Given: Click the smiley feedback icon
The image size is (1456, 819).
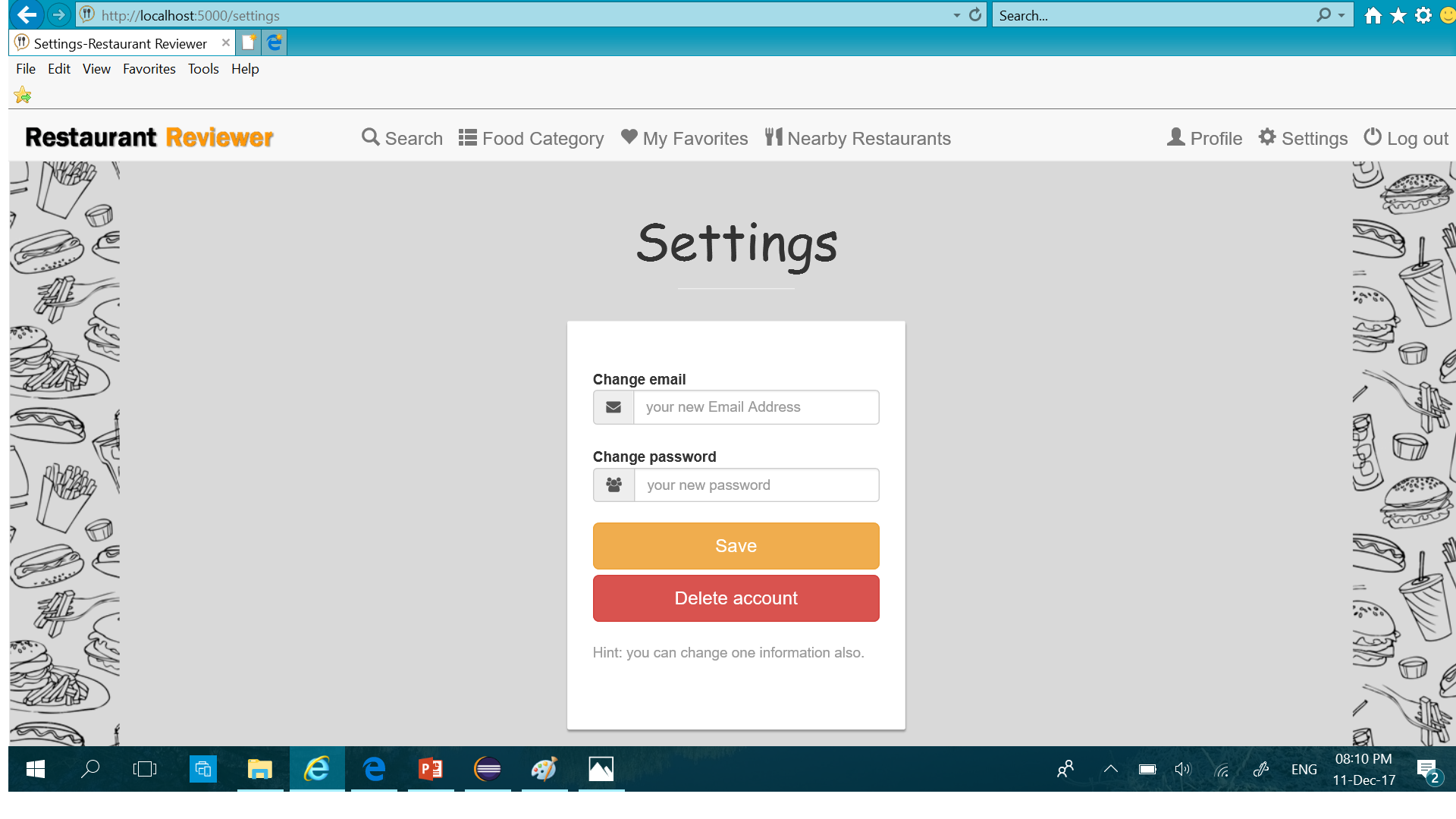Looking at the screenshot, I should pyautogui.click(x=1447, y=15).
